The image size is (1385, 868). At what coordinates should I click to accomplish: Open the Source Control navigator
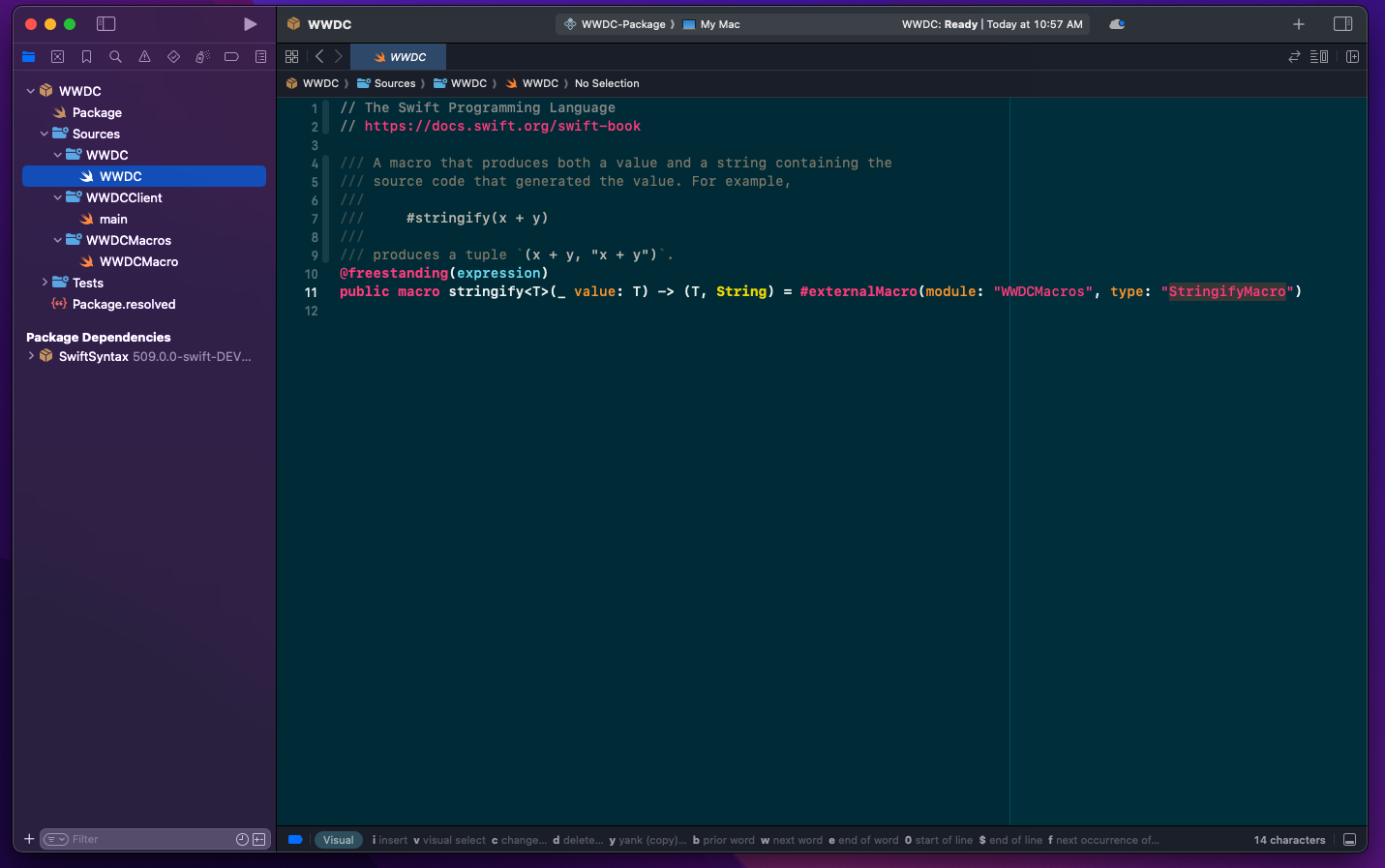(58, 57)
